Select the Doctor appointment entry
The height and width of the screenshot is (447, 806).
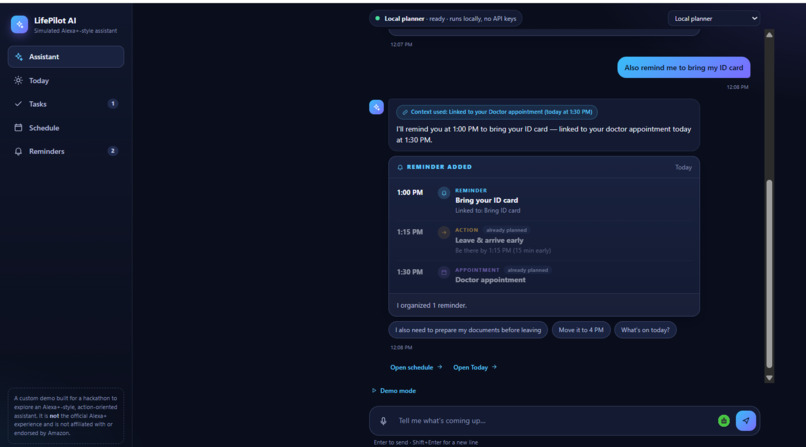click(x=544, y=275)
